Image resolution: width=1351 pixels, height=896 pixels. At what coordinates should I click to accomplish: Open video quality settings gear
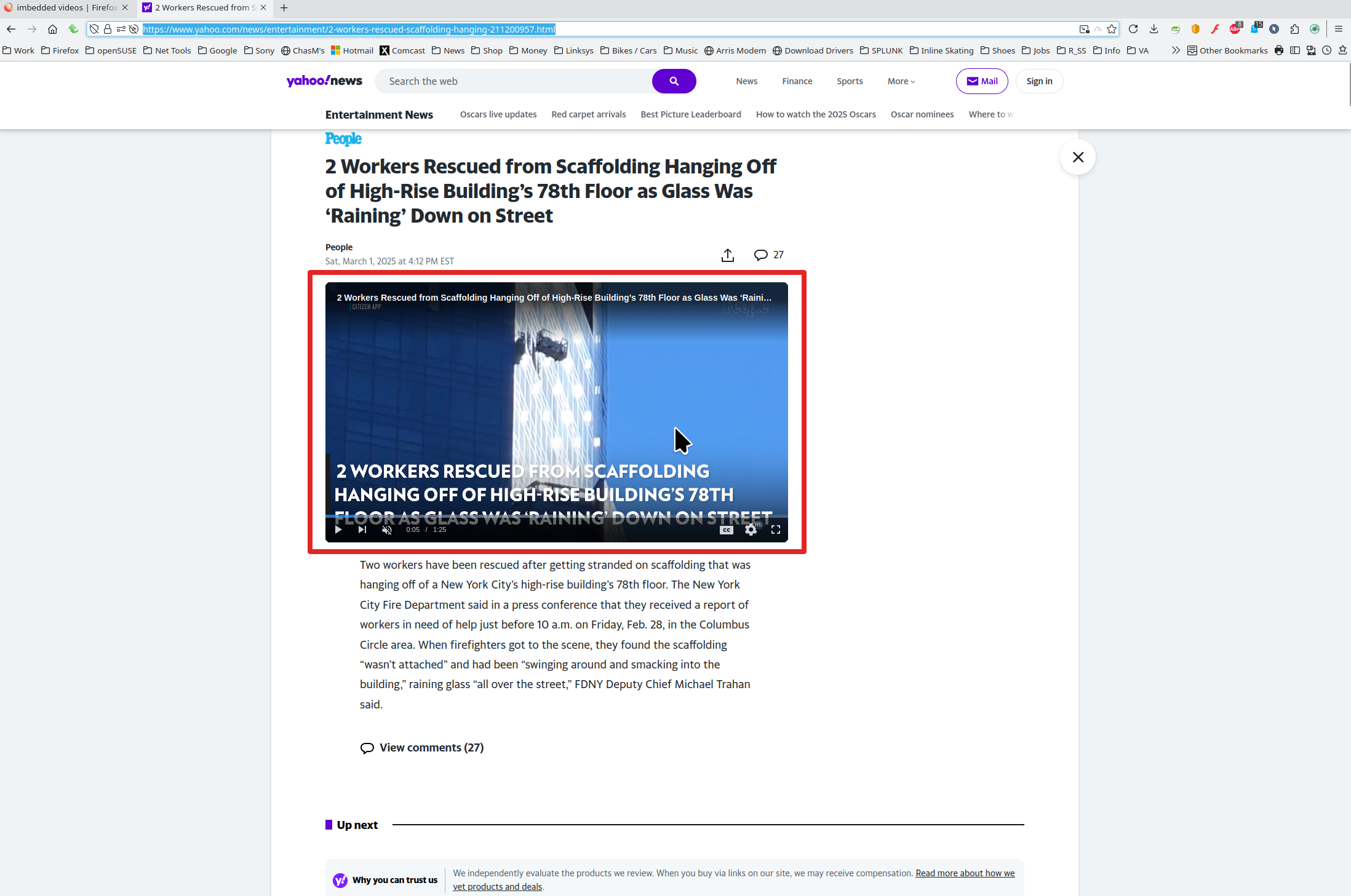point(751,529)
